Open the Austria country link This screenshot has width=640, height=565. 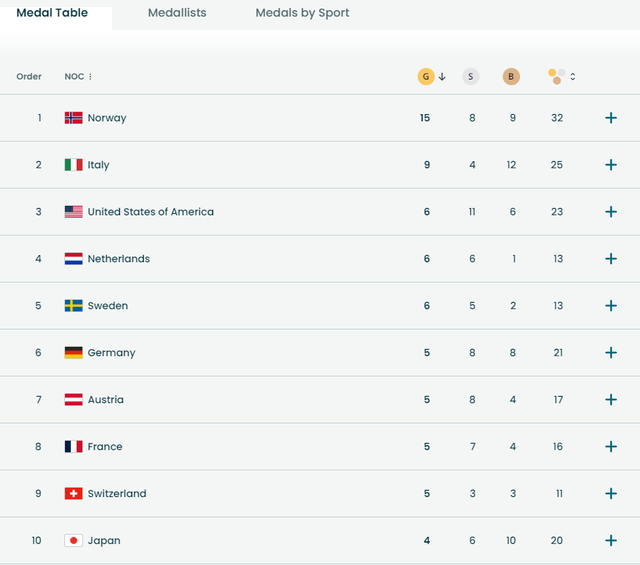point(106,400)
